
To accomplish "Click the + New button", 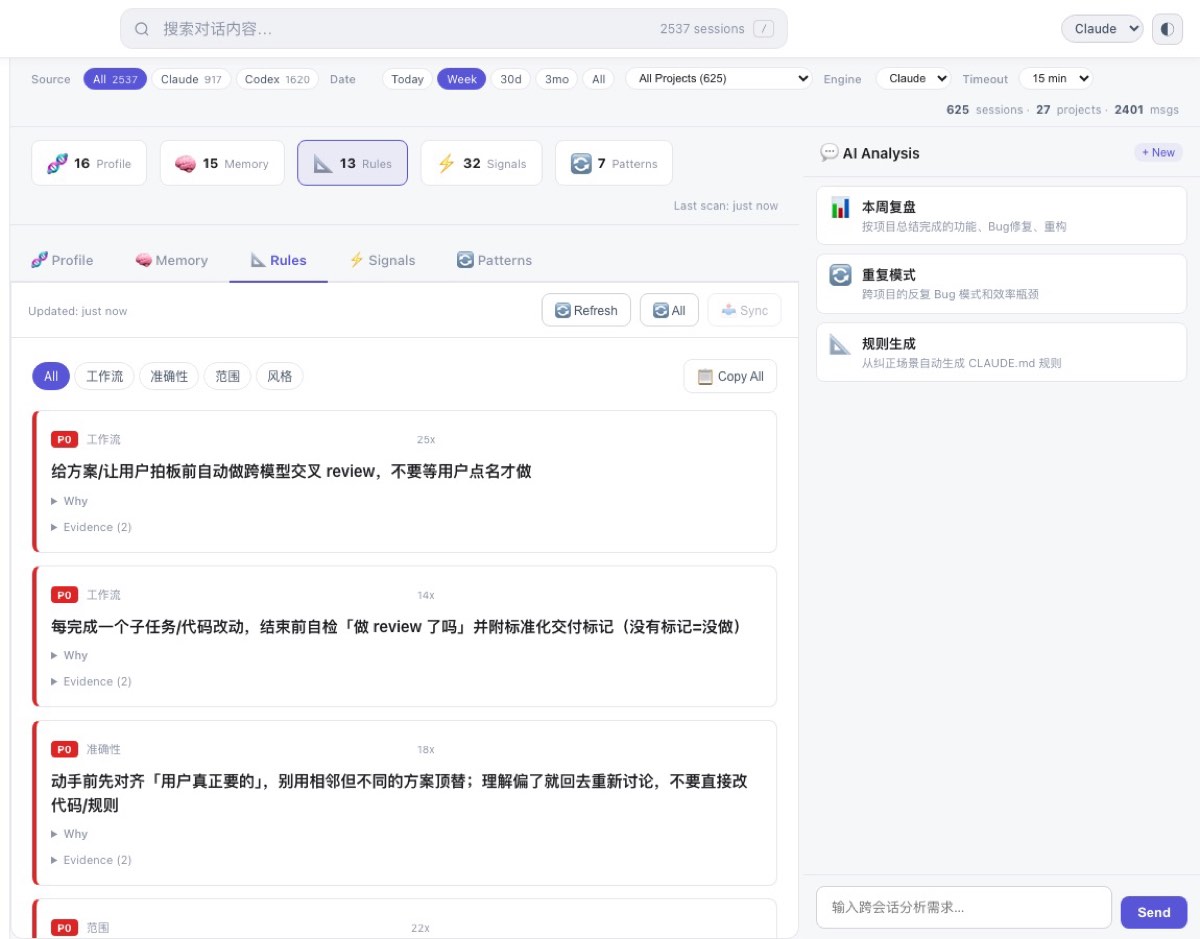I will [x=1158, y=152].
